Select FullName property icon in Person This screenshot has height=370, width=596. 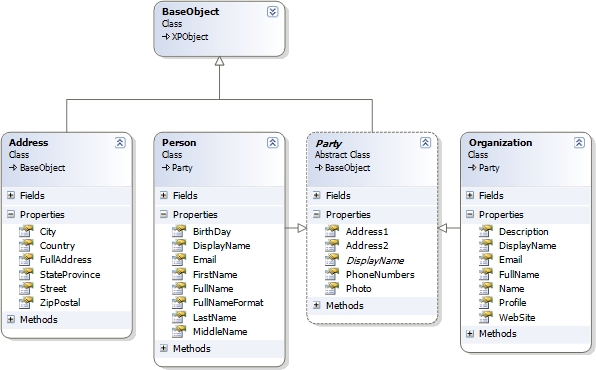(x=179, y=288)
